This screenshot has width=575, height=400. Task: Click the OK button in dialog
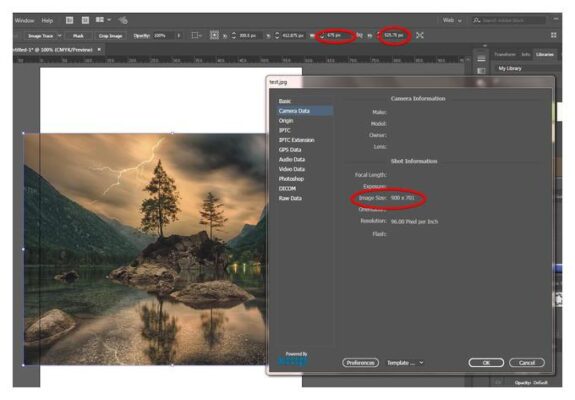pos(486,363)
